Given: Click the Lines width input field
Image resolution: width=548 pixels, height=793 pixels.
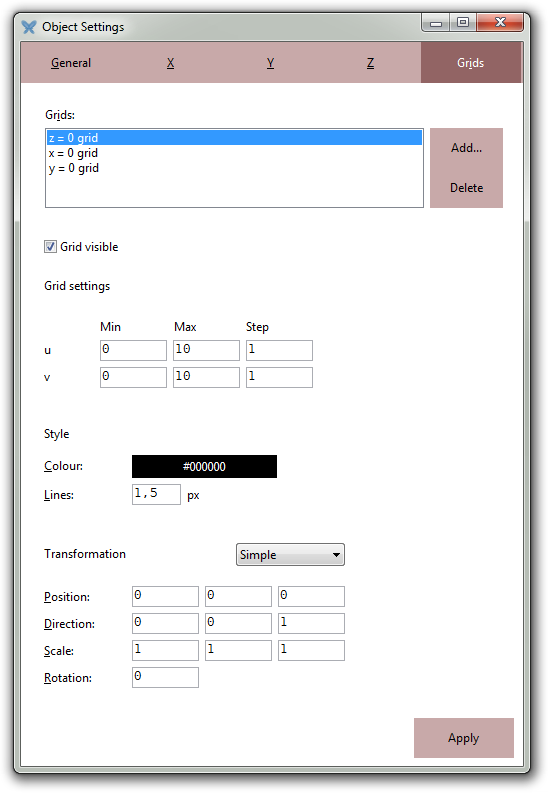Looking at the screenshot, I should (156, 494).
